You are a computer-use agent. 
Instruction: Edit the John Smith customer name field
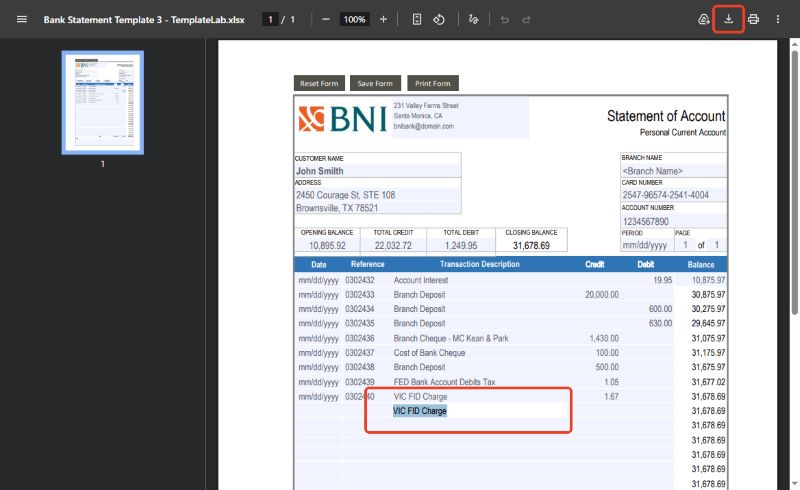[x=378, y=171]
